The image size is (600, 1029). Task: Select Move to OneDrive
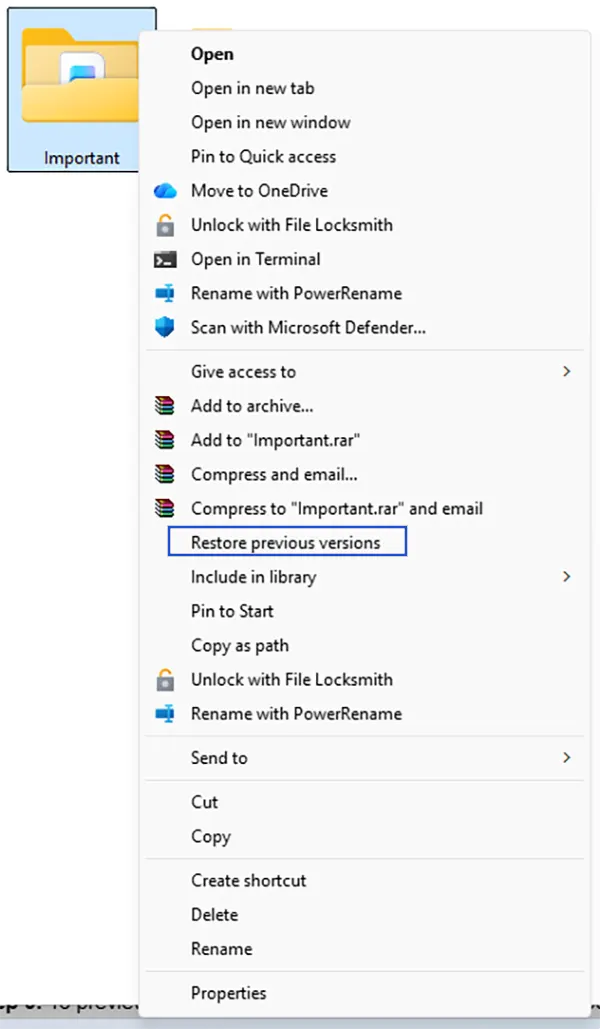tap(259, 191)
